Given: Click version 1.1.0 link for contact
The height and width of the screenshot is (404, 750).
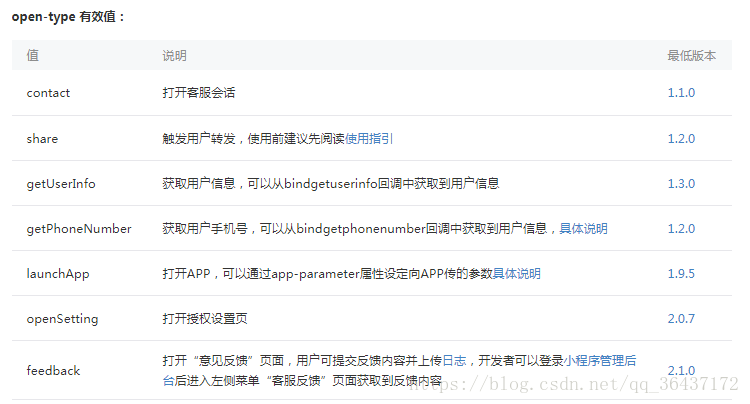Looking at the screenshot, I should 681,93.
